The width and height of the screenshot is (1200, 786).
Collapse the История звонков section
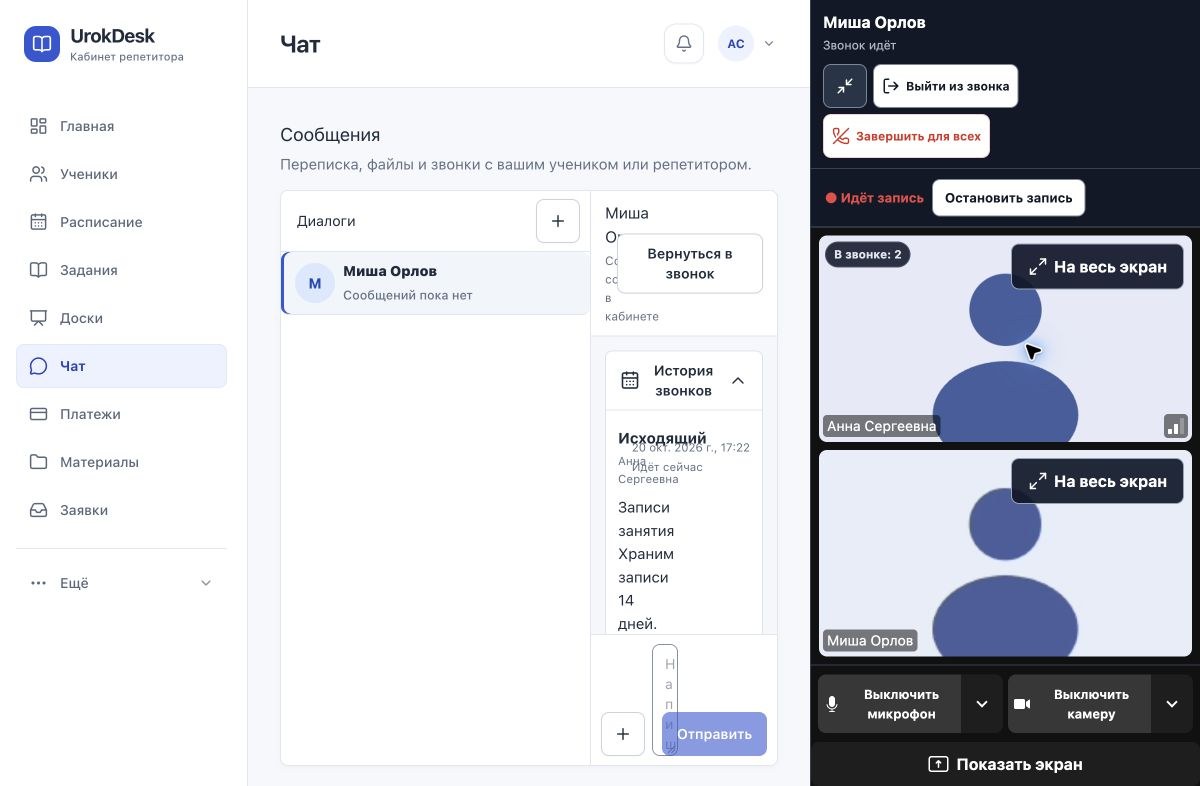[684, 381]
